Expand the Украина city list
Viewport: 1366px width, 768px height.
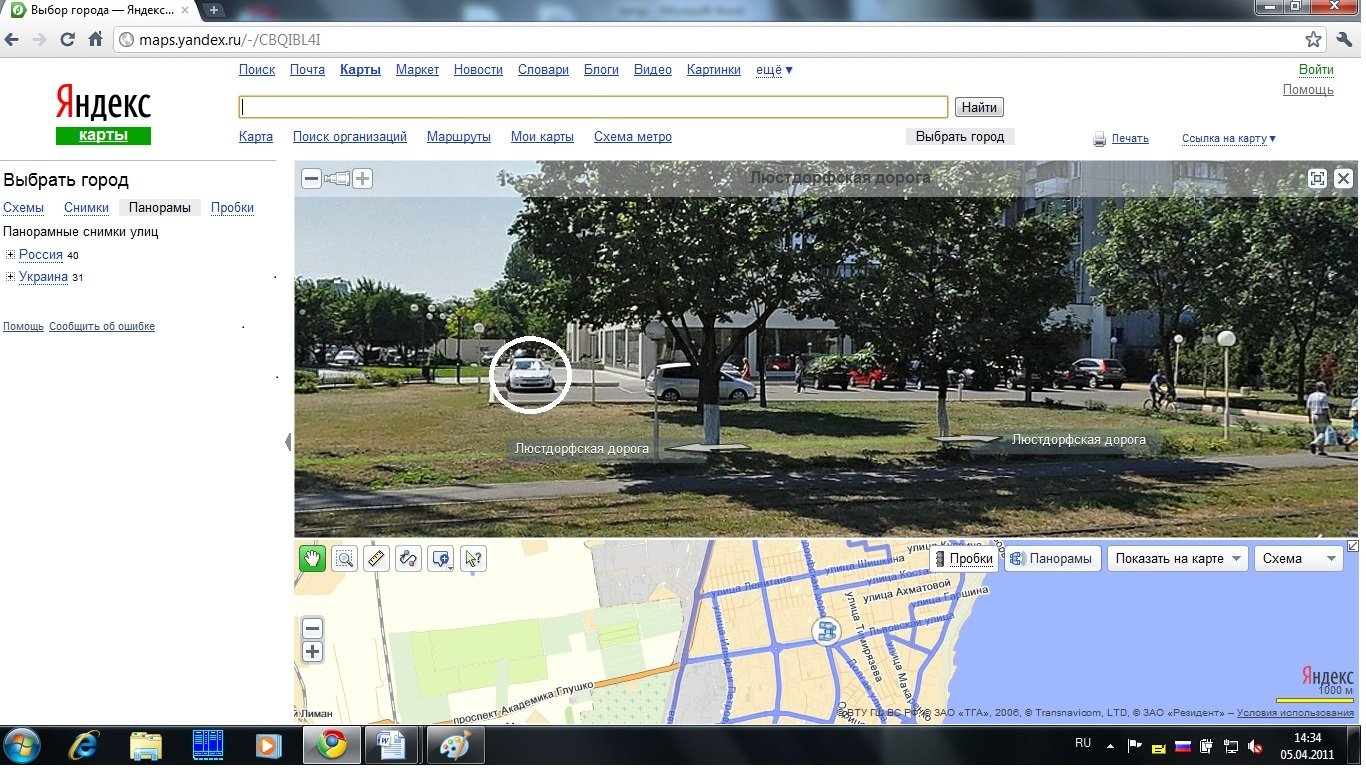[10, 277]
